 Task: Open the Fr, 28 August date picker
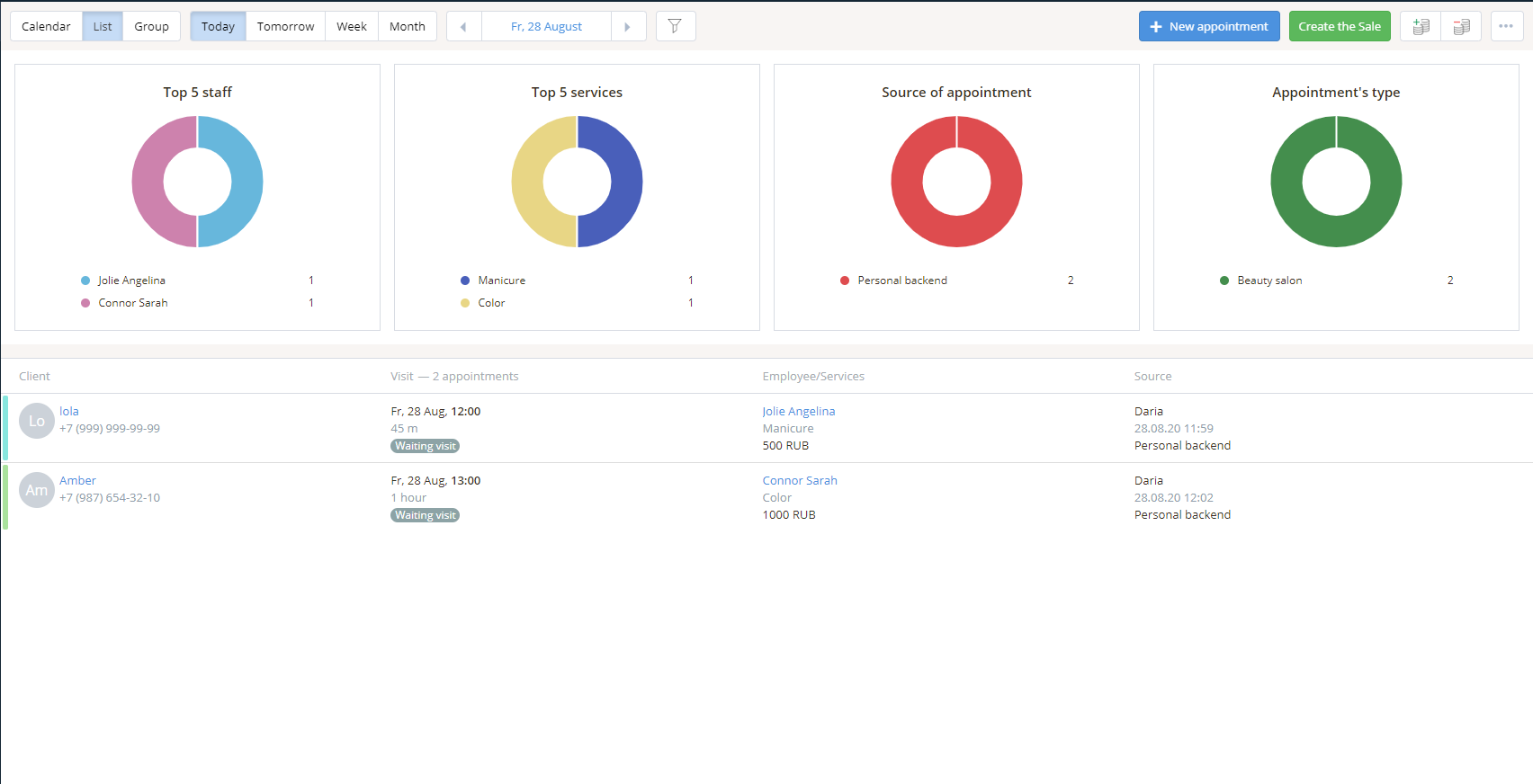click(546, 26)
